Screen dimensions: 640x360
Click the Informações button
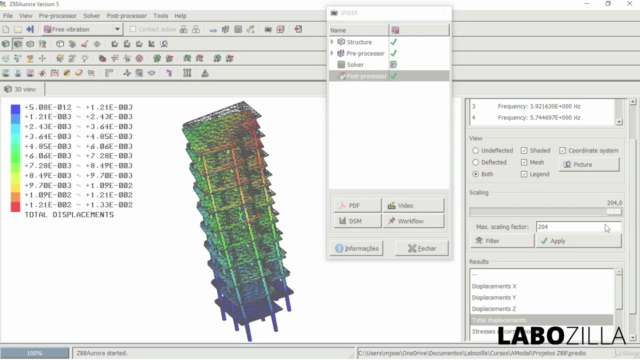click(357, 248)
